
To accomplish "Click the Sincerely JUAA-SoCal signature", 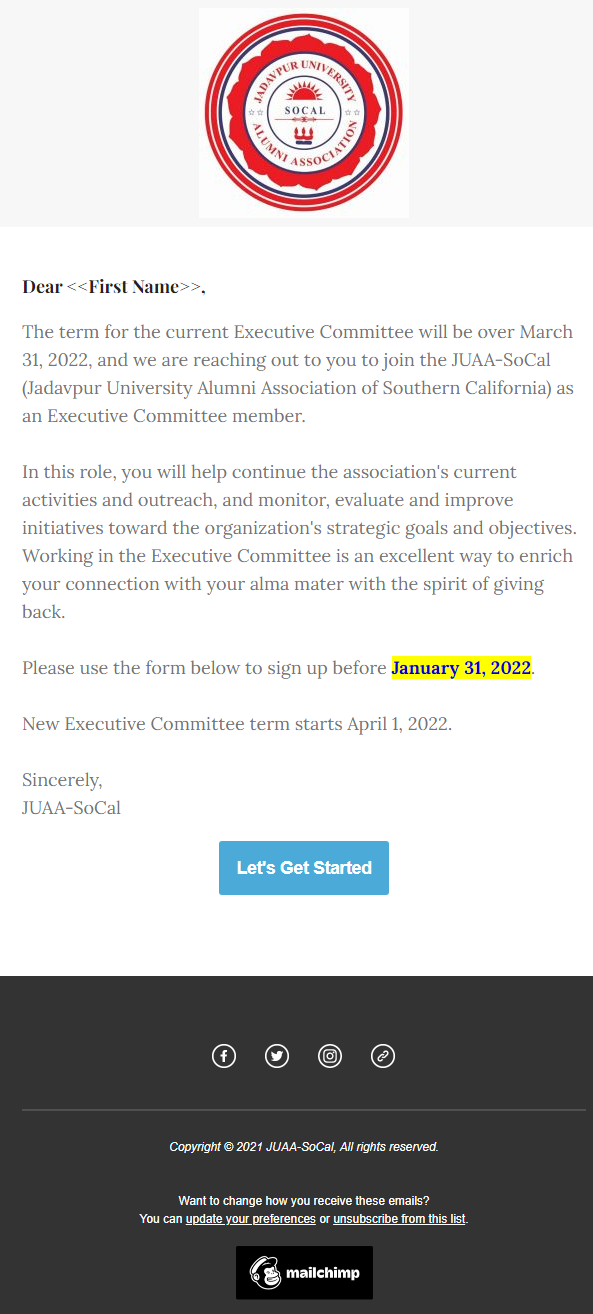I will (72, 794).
